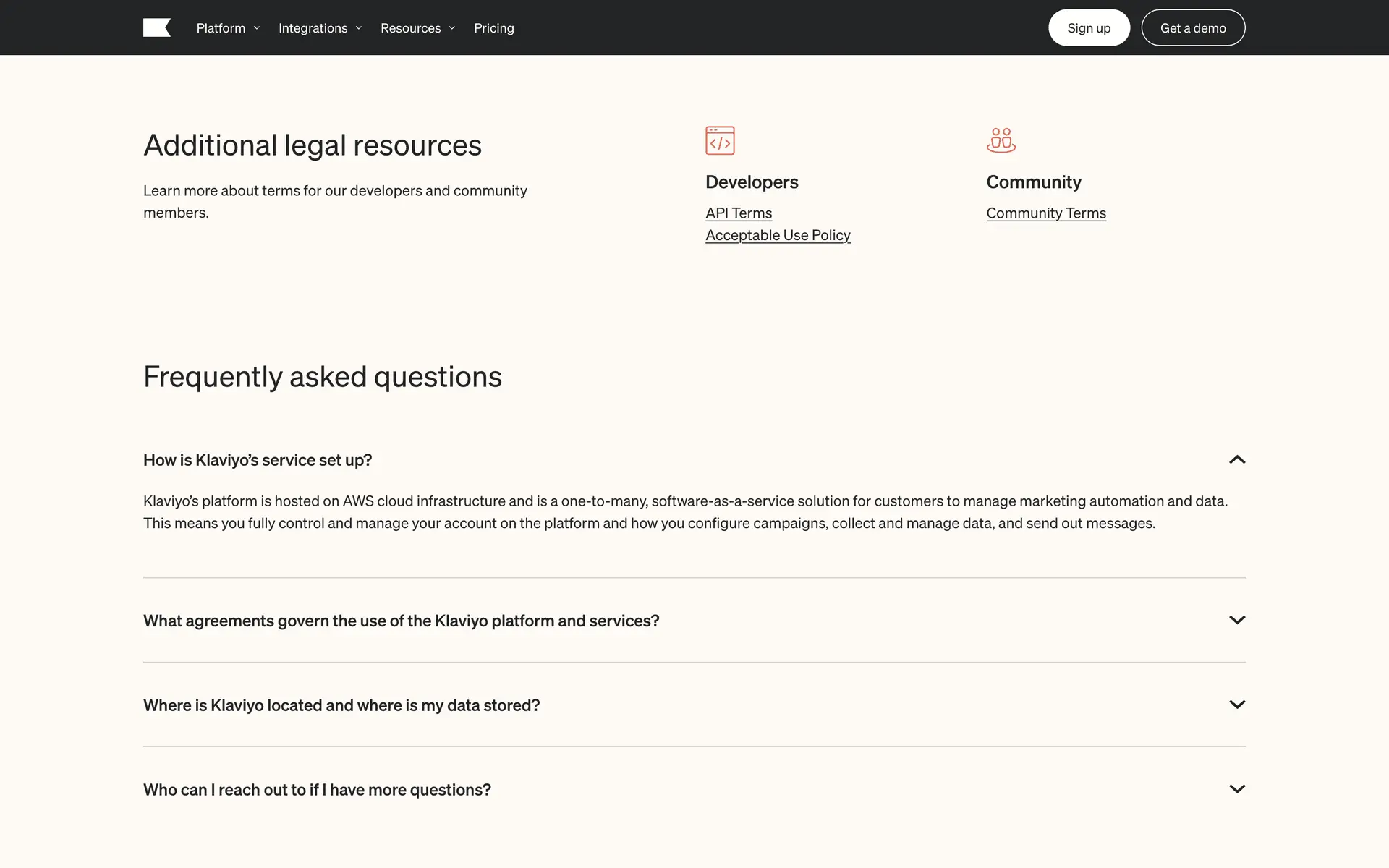Viewport: 1389px width, 868px height.
Task: Open the Acceptable Use Policy link
Action: coord(778,235)
